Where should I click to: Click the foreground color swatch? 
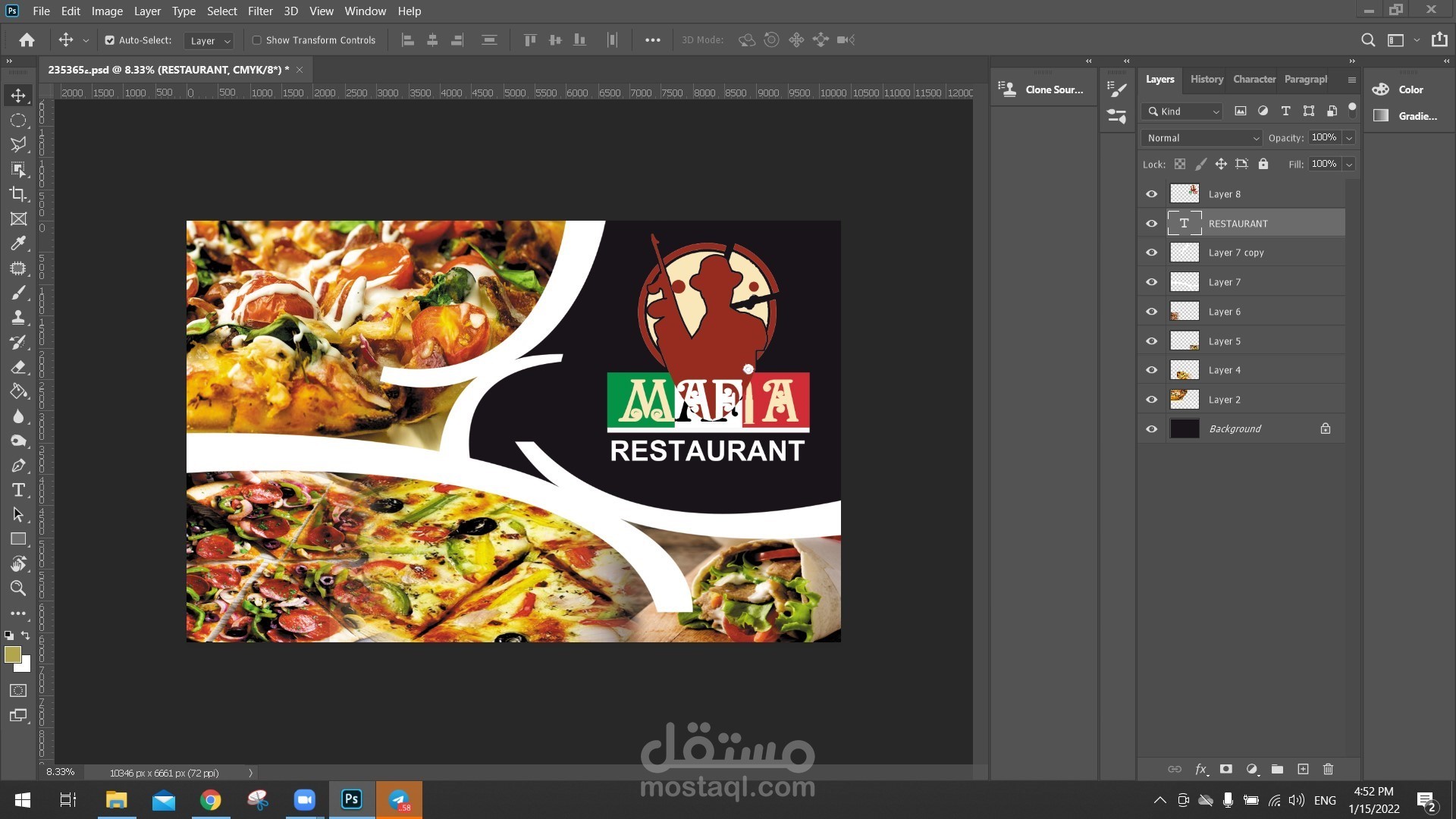(13, 654)
